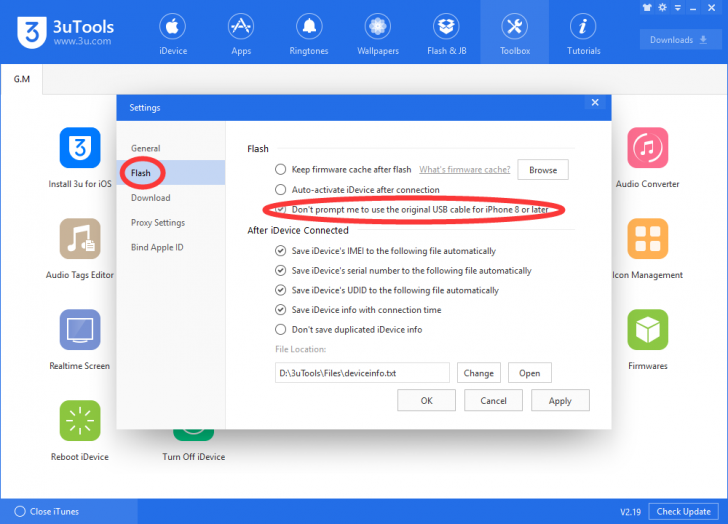Select the General settings category
Viewport: 728px width, 524px height.
tap(171, 148)
